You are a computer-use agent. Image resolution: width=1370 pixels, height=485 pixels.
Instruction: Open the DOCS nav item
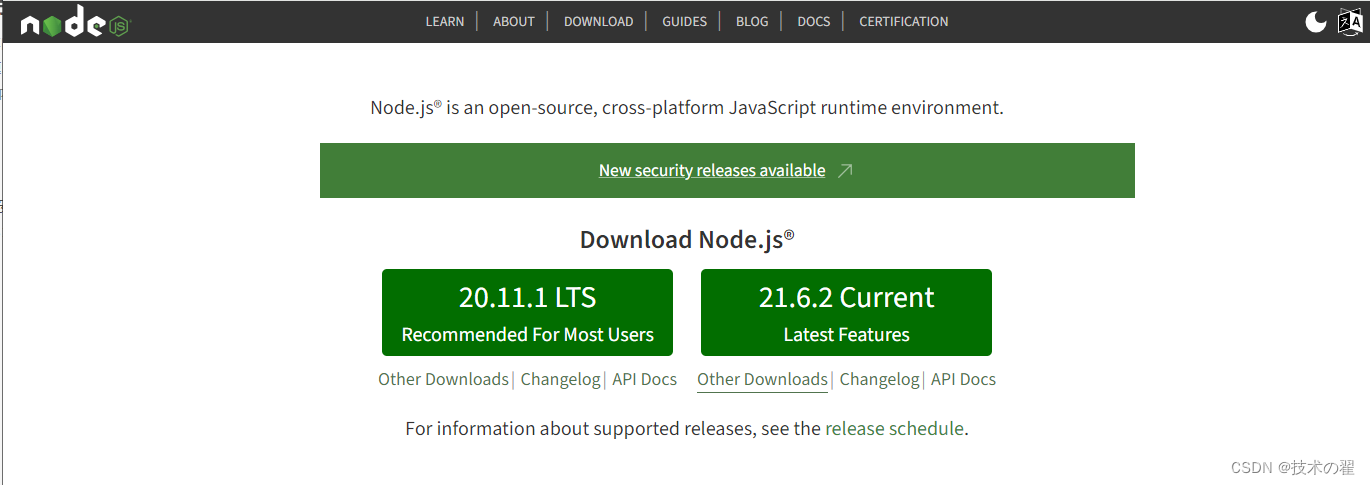tap(814, 21)
